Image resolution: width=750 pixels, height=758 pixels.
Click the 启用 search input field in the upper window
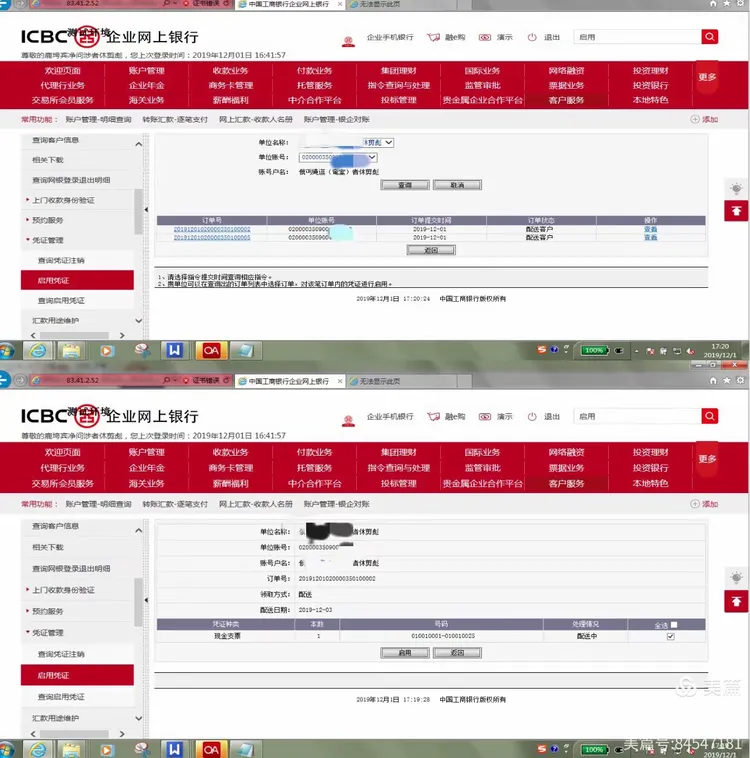coord(637,37)
